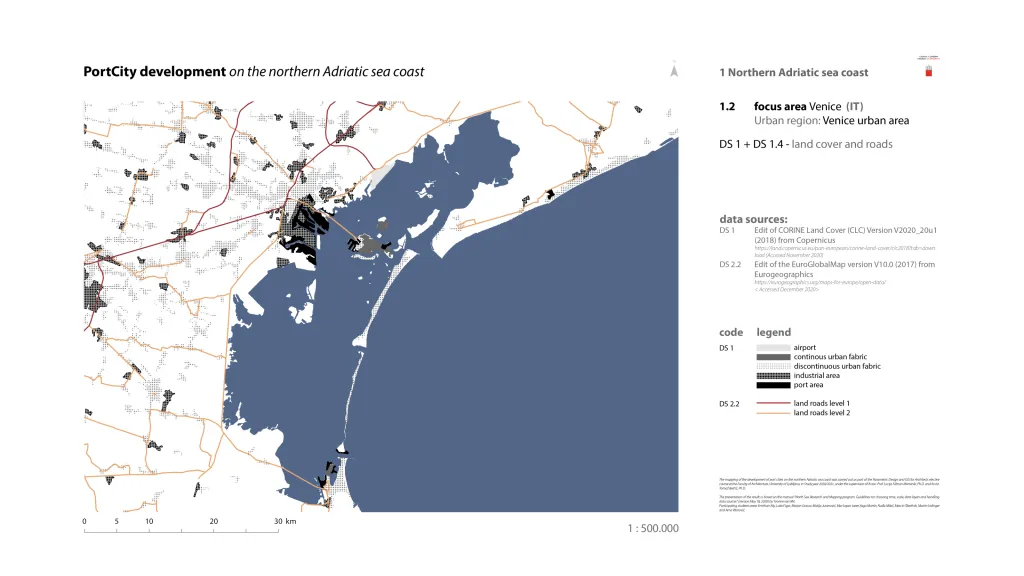This screenshot has width=1024, height=576.
Task: Click the land roads level 2 line symbol
Action: 772,412
